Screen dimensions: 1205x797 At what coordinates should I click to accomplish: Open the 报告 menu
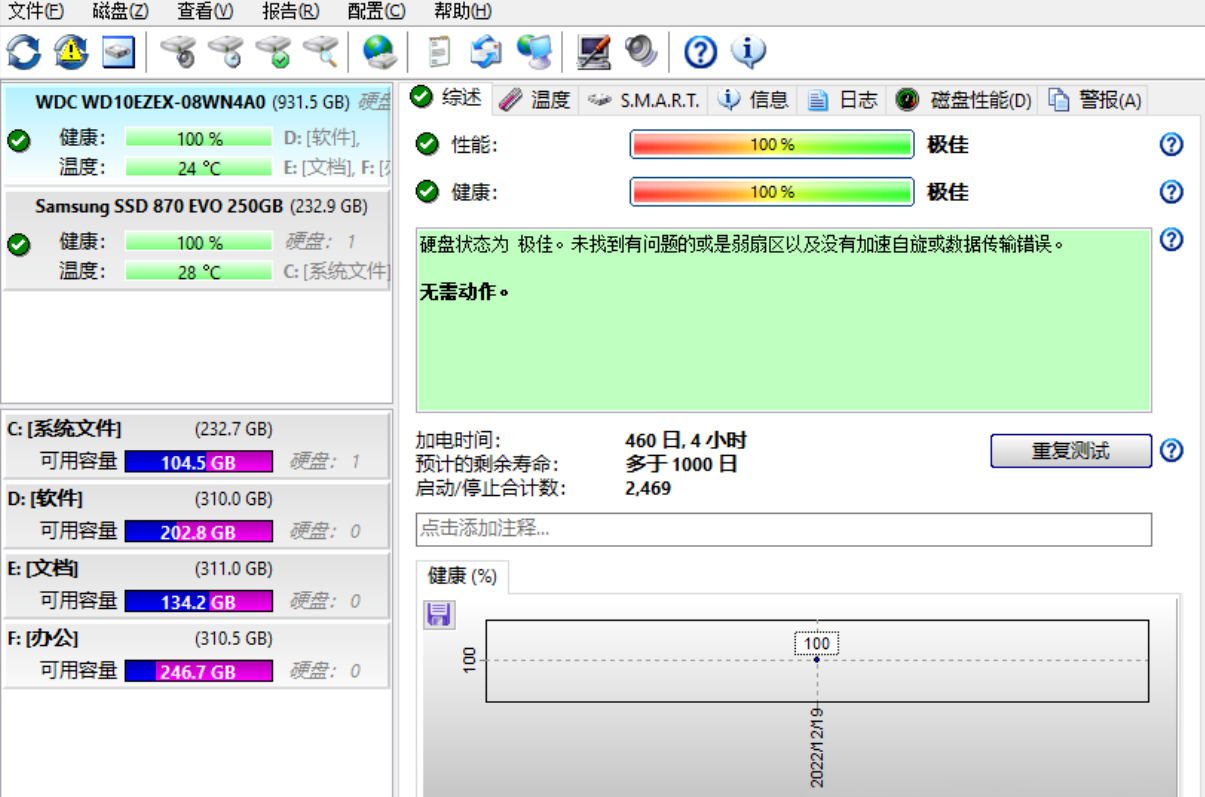[x=290, y=11]
